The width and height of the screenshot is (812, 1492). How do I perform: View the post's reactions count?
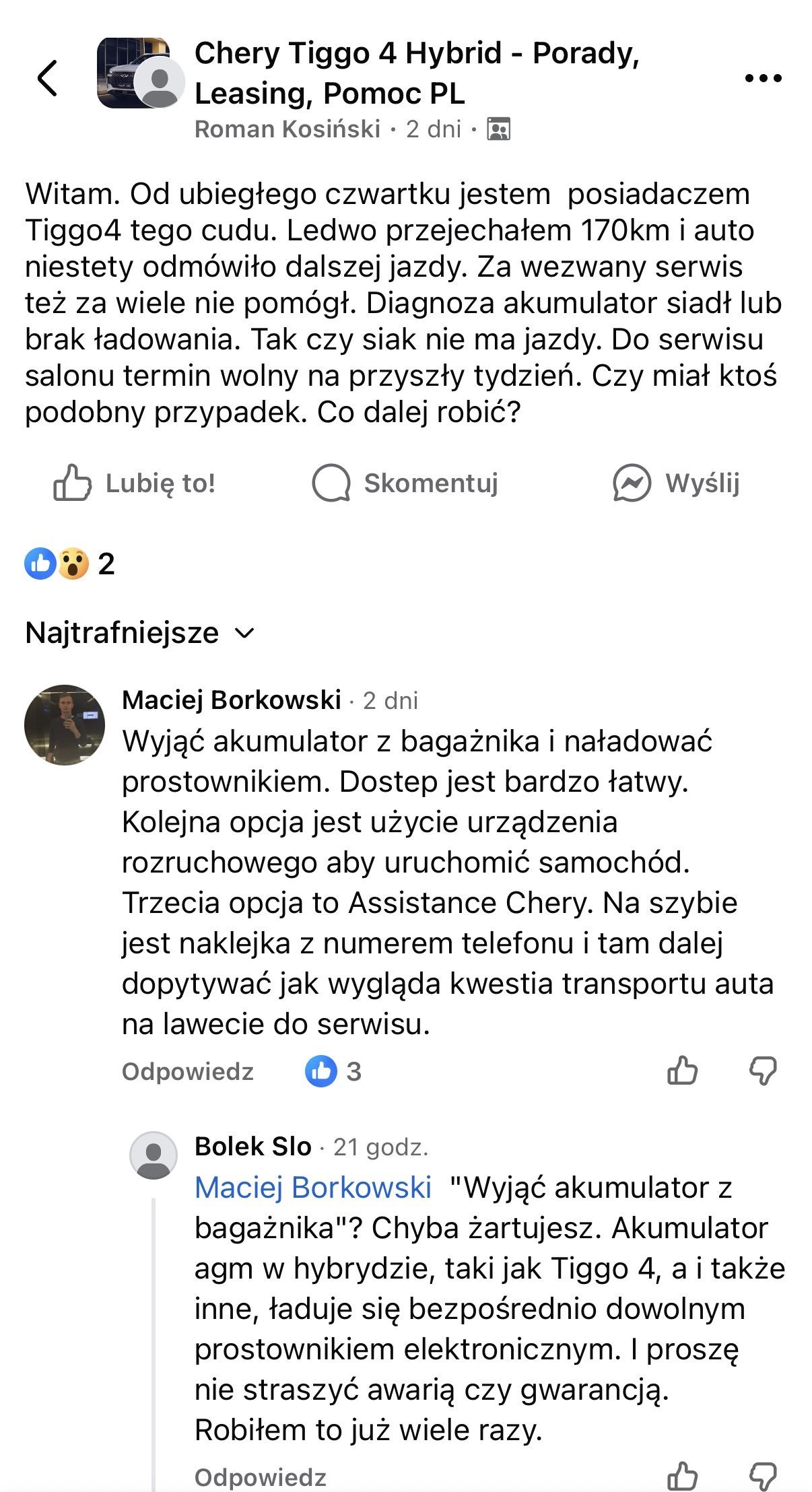click(69, 564)
